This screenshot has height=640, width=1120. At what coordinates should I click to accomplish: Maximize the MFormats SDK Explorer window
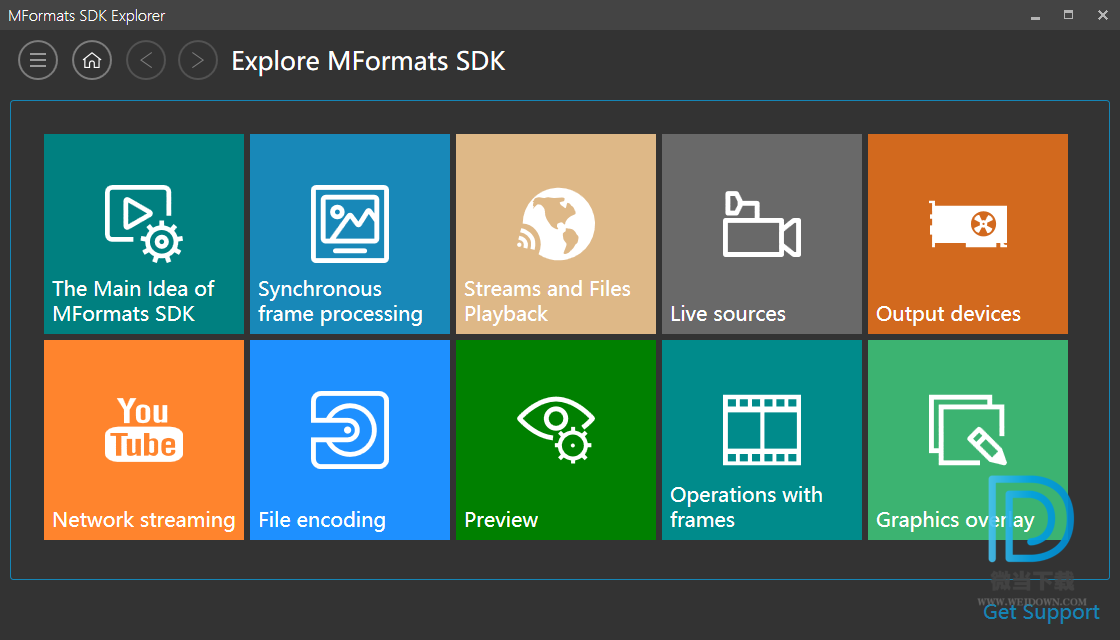(x=1069, y=15)
